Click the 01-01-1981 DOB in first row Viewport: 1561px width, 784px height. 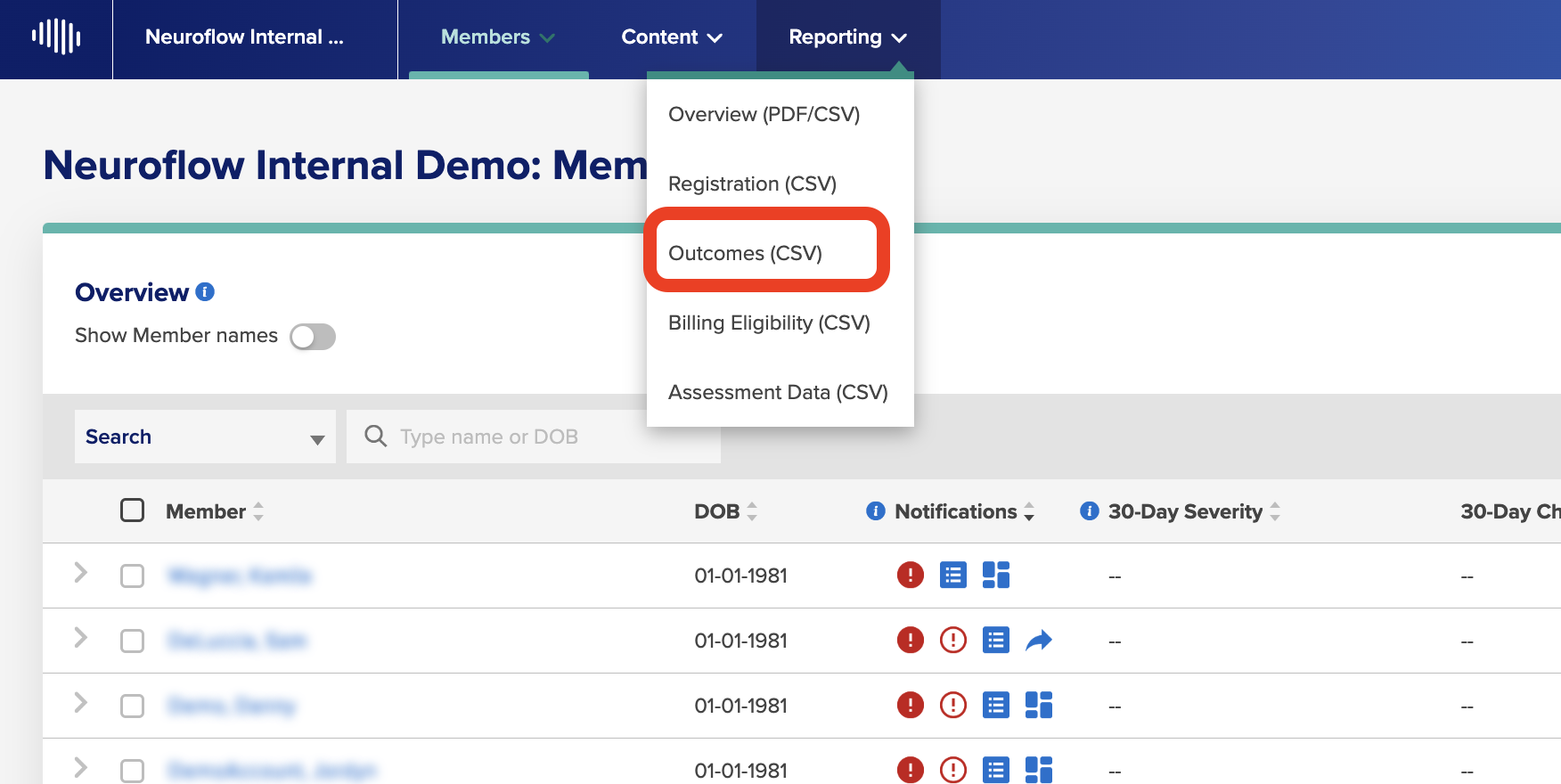tap(740, 576)
